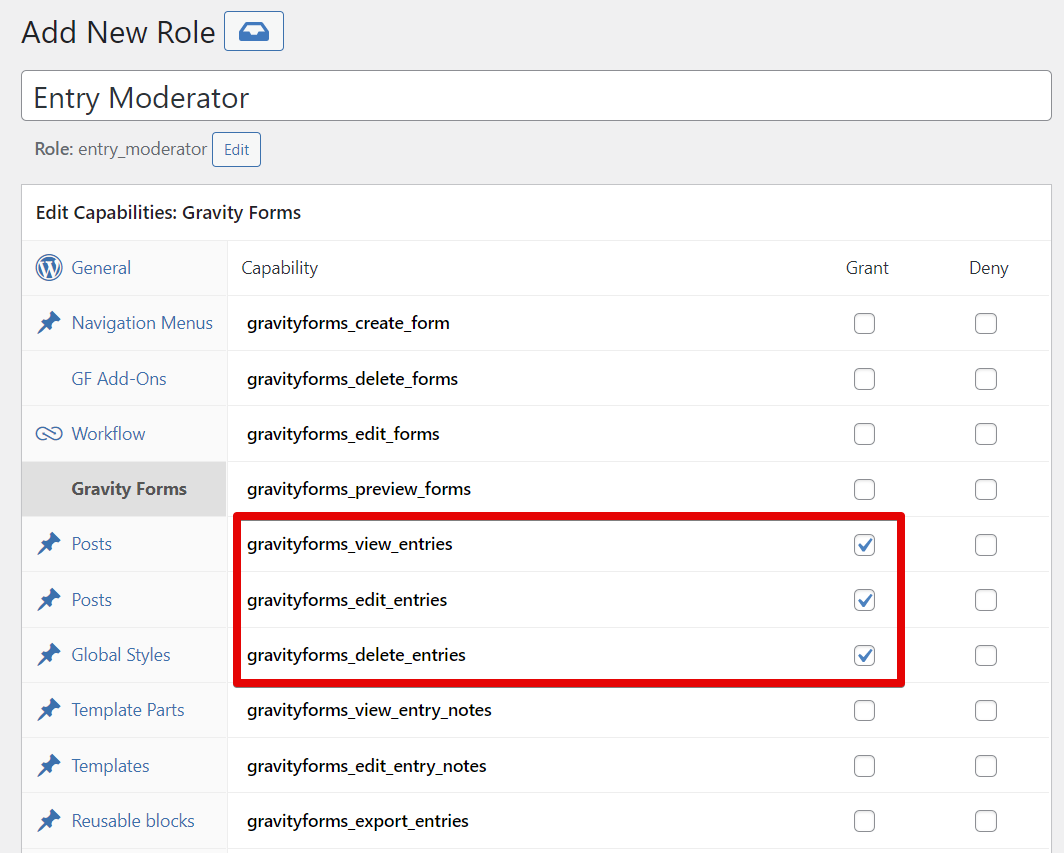Deny gravityforms_edit_forms capability
This screenshot has height=853, width=1064.
(x=986, y=434)
